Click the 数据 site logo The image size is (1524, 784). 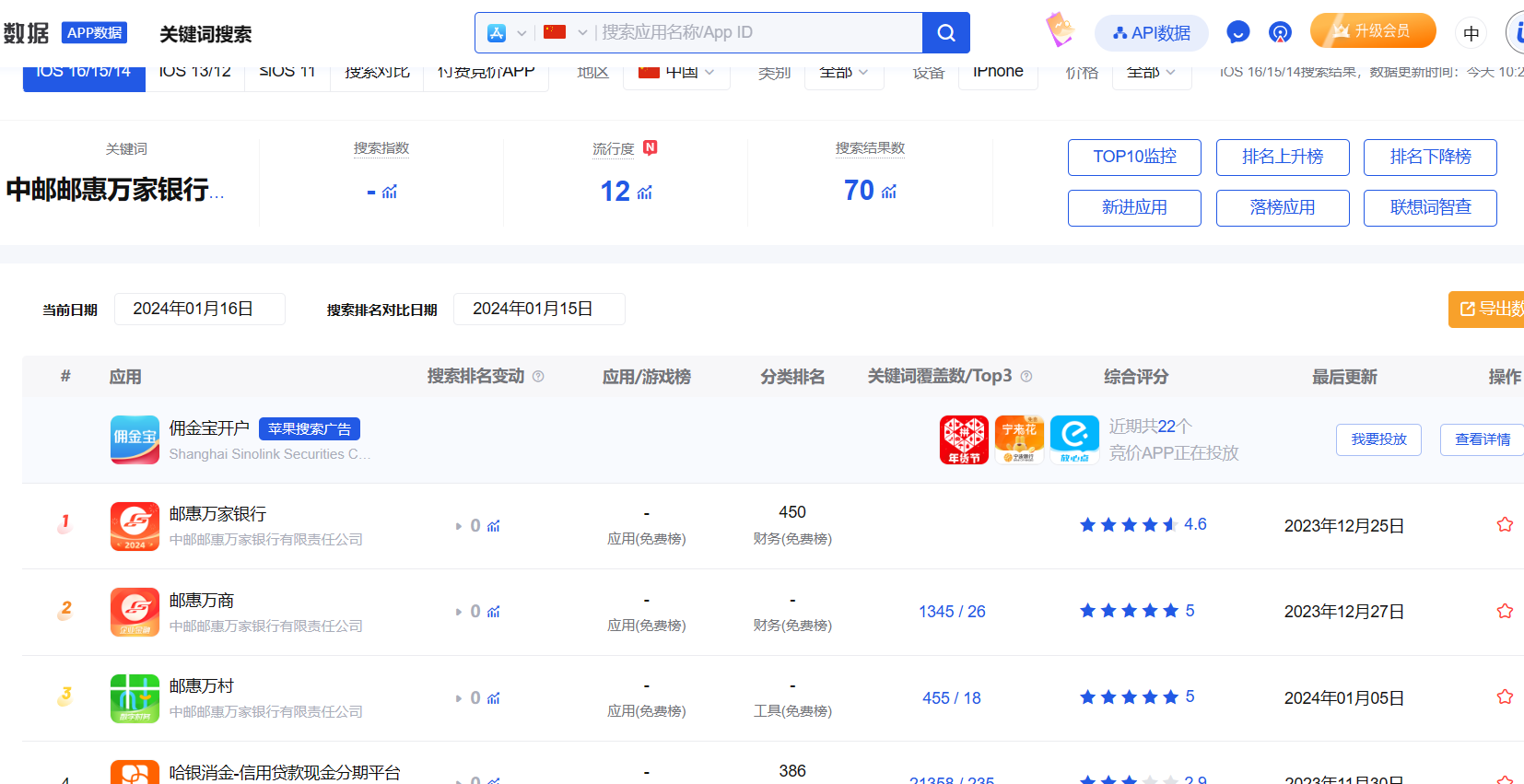pos(26,33)
